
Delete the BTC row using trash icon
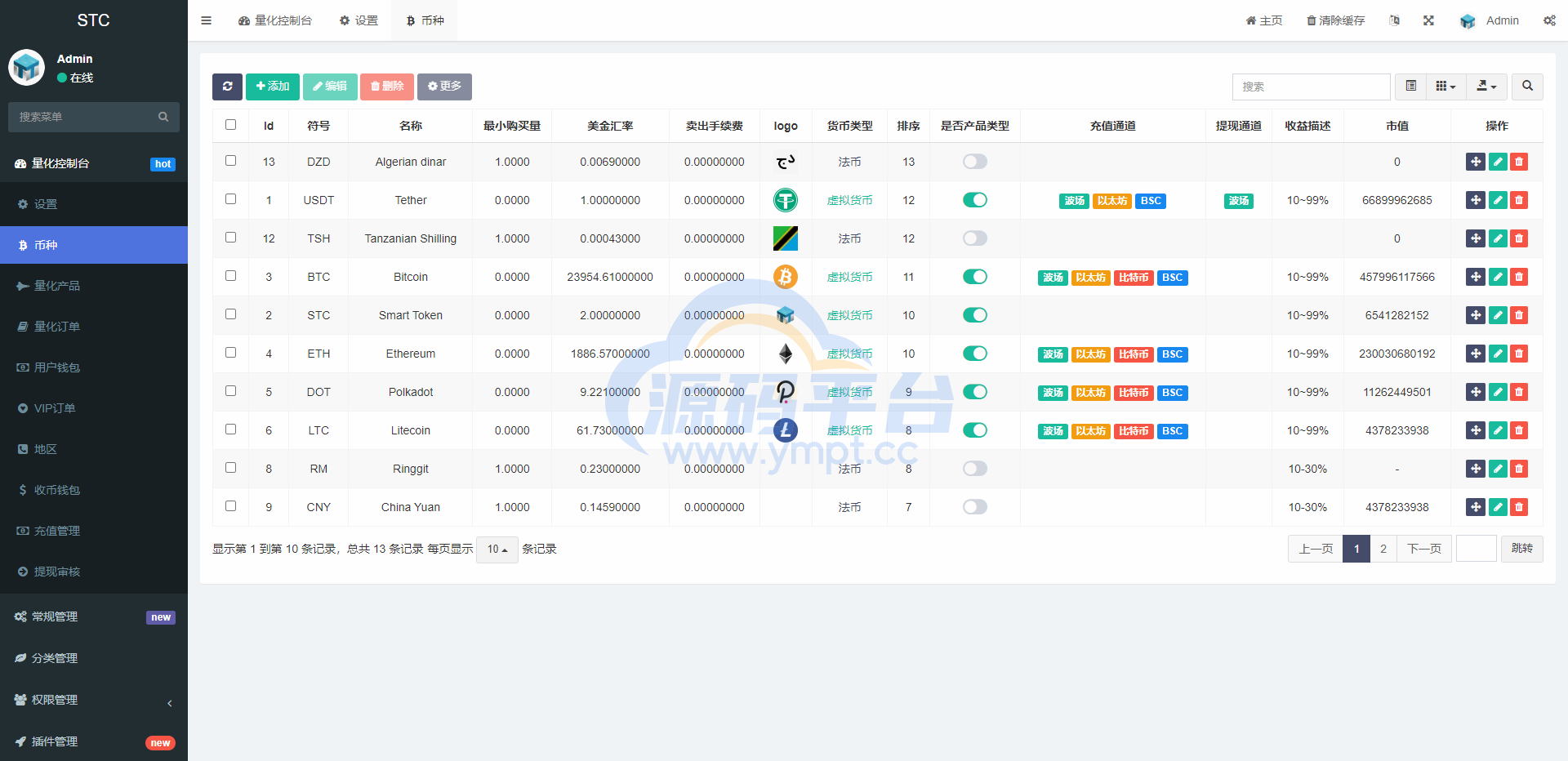(x=1519, y=277)
